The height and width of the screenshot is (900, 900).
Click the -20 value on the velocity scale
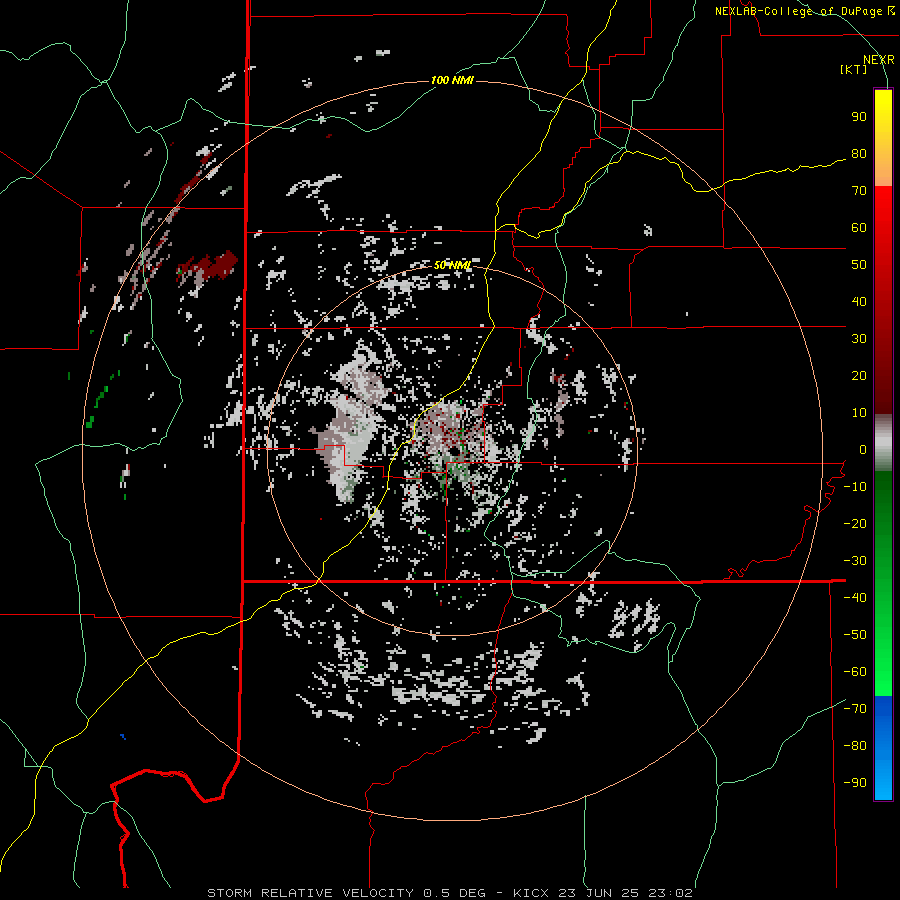[855, 524]
